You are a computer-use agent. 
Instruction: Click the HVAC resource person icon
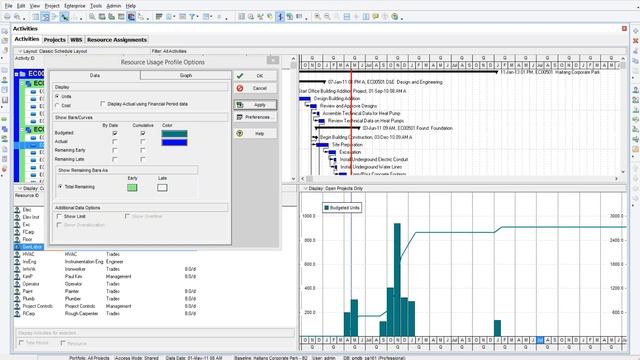pyautogui.click(x=17, y=254)
